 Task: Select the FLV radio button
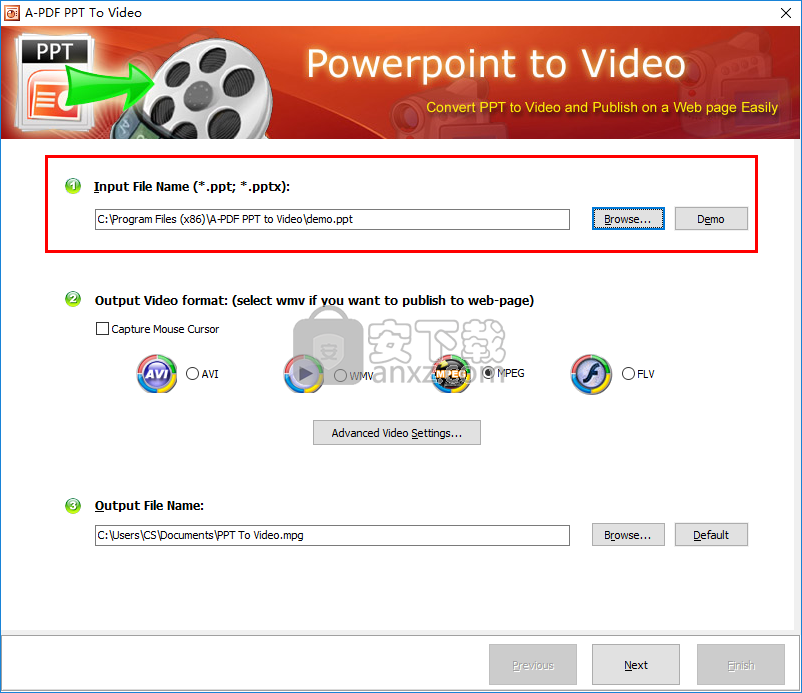[628, 374]
